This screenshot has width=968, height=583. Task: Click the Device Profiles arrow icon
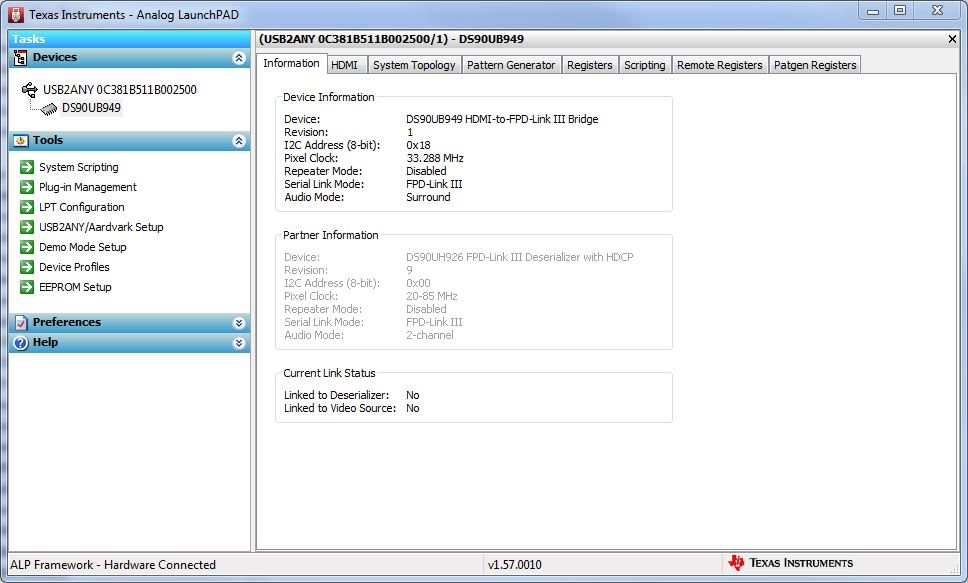tap(27, 267)
